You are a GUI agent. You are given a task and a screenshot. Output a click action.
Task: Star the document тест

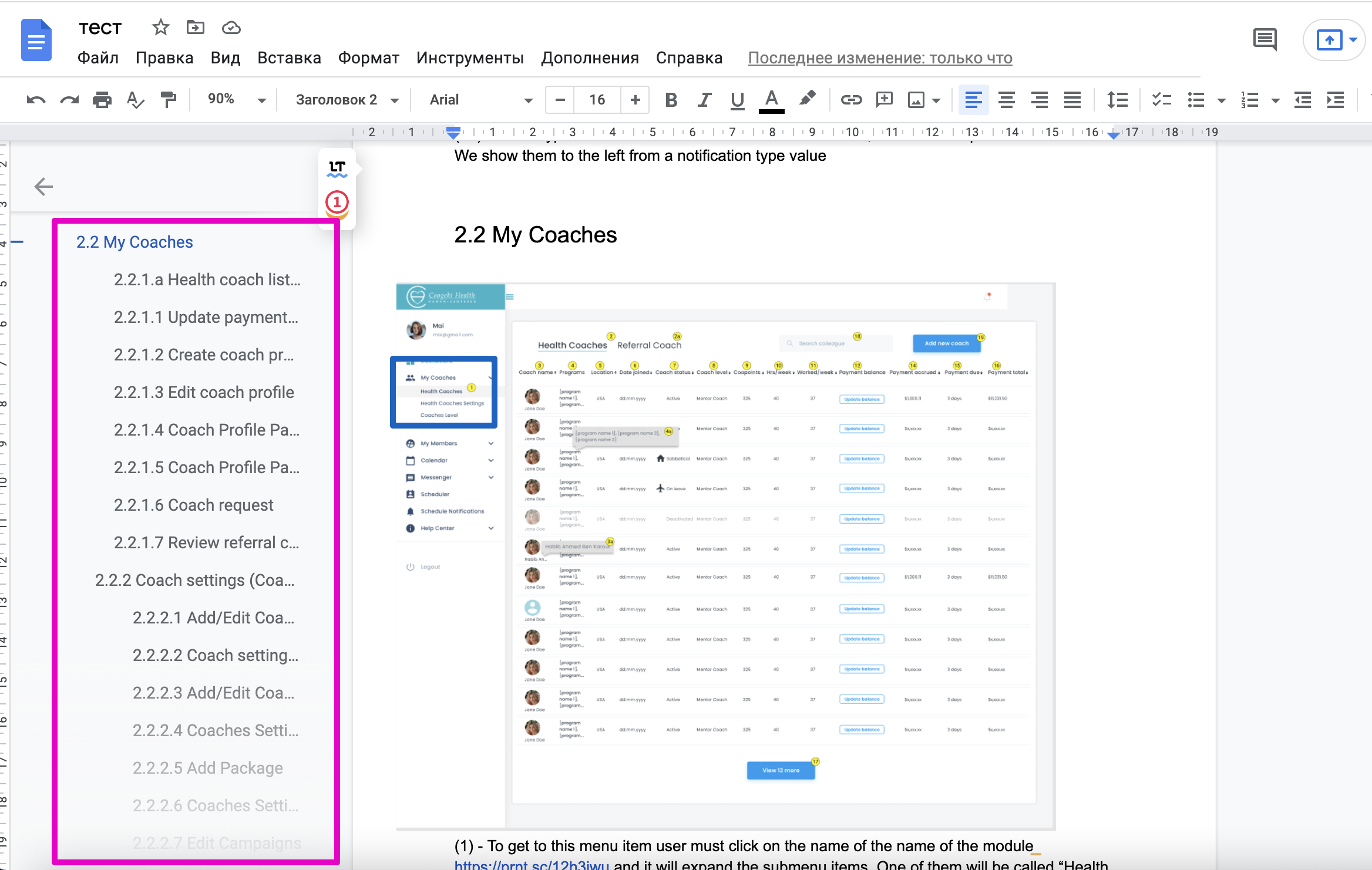[160, 27]
